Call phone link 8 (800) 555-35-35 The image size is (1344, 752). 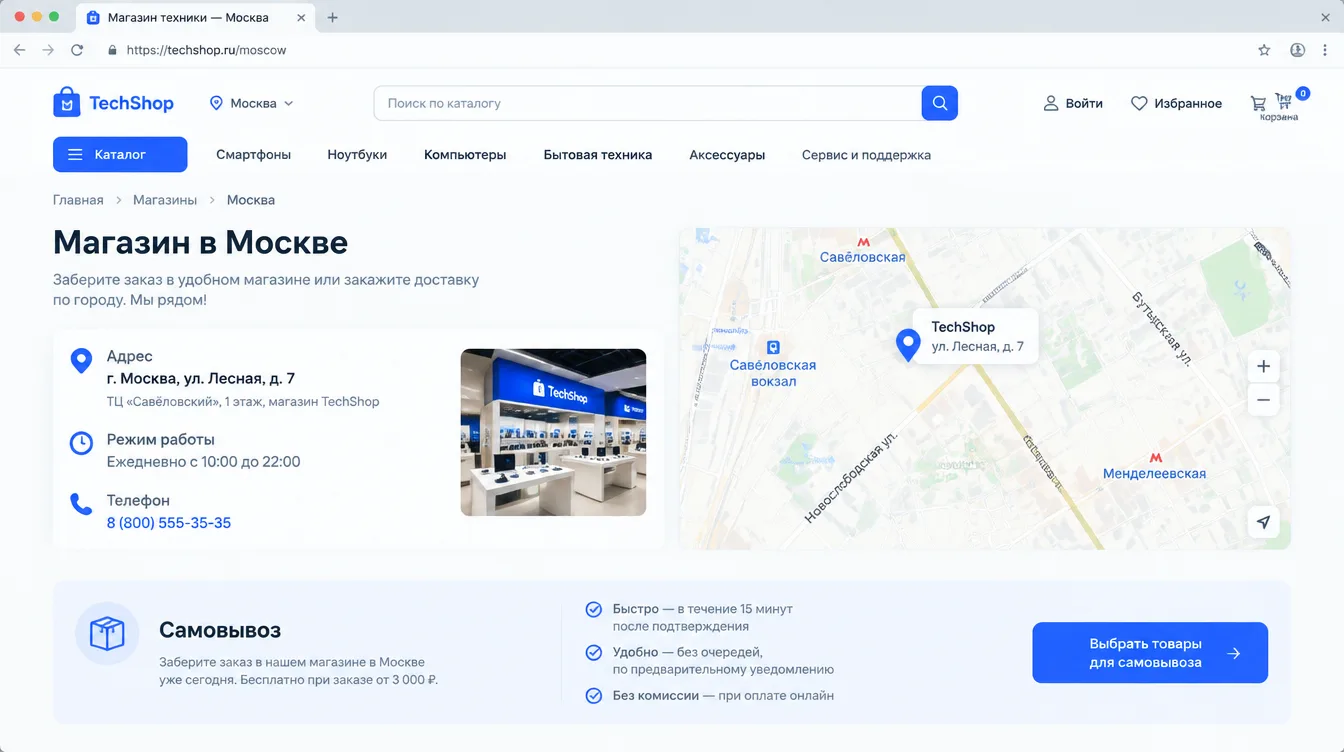point(169,523)
